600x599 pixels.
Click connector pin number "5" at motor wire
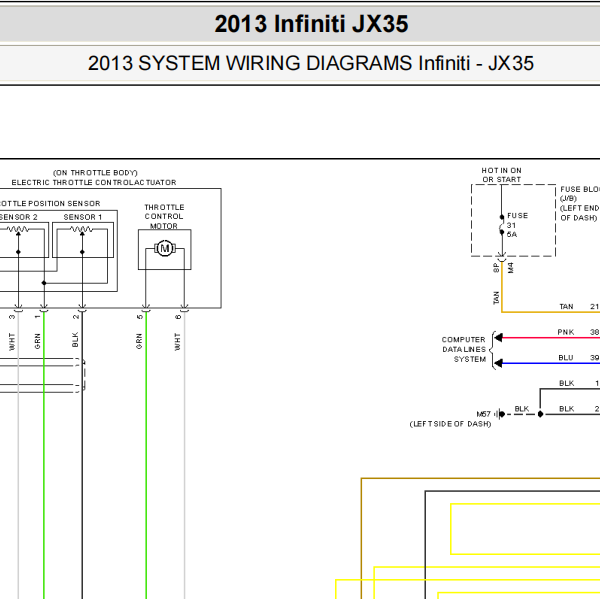click(x=140, y=317)
